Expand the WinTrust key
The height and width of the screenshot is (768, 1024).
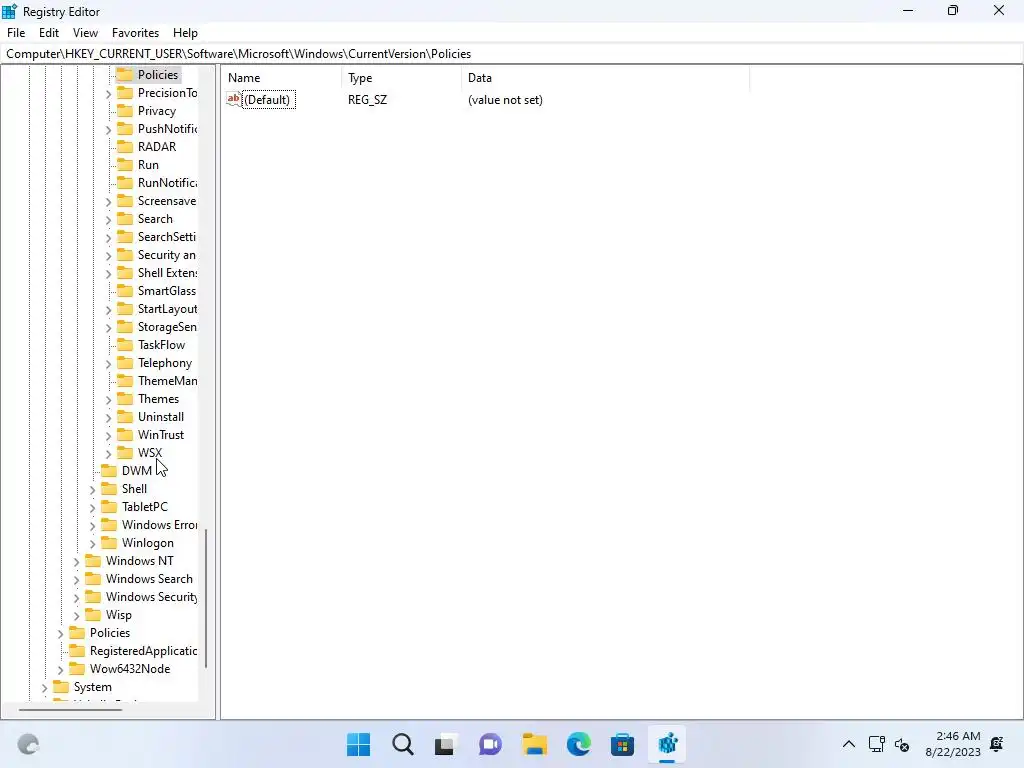(x=108, y=435)
